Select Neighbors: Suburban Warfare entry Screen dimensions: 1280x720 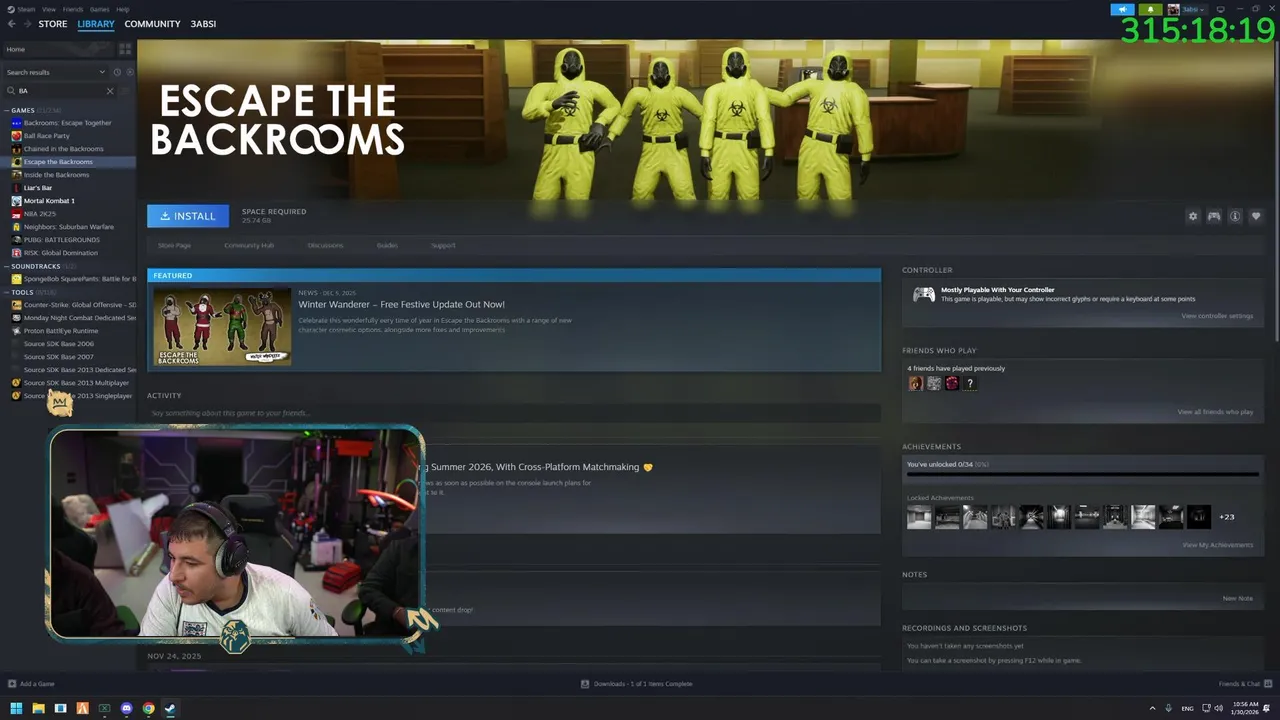tap(68, 227)
